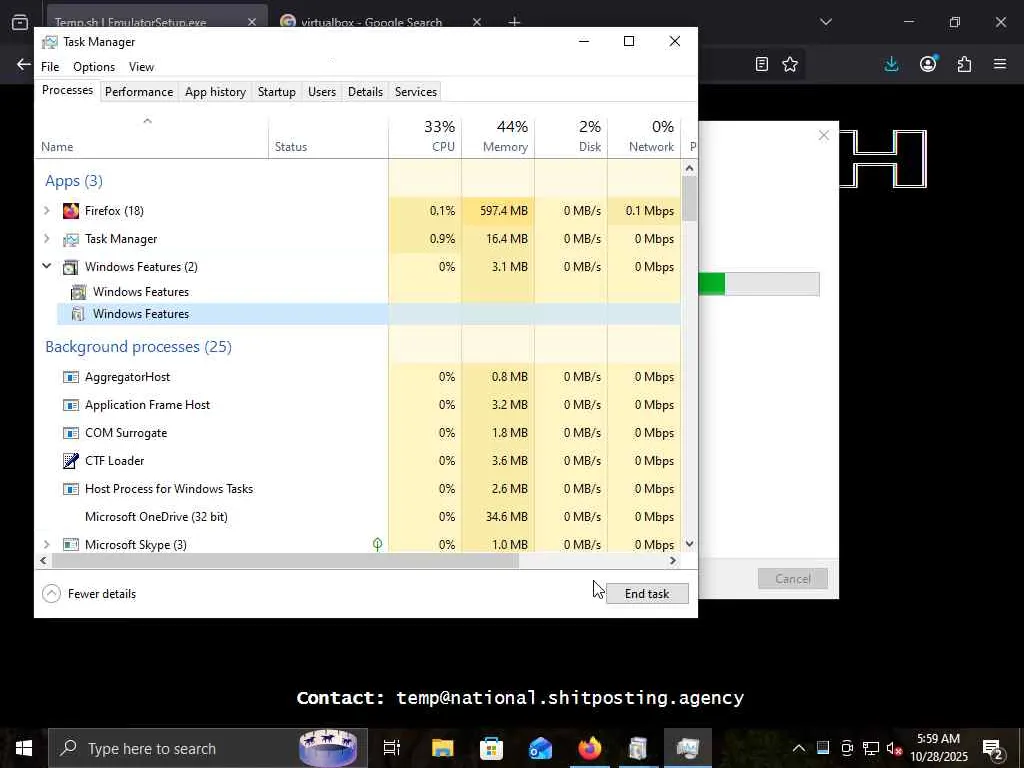Viewport: 1024px width, 768px height.
Task: Switch to the Users tab
Action: pos(322,91)
